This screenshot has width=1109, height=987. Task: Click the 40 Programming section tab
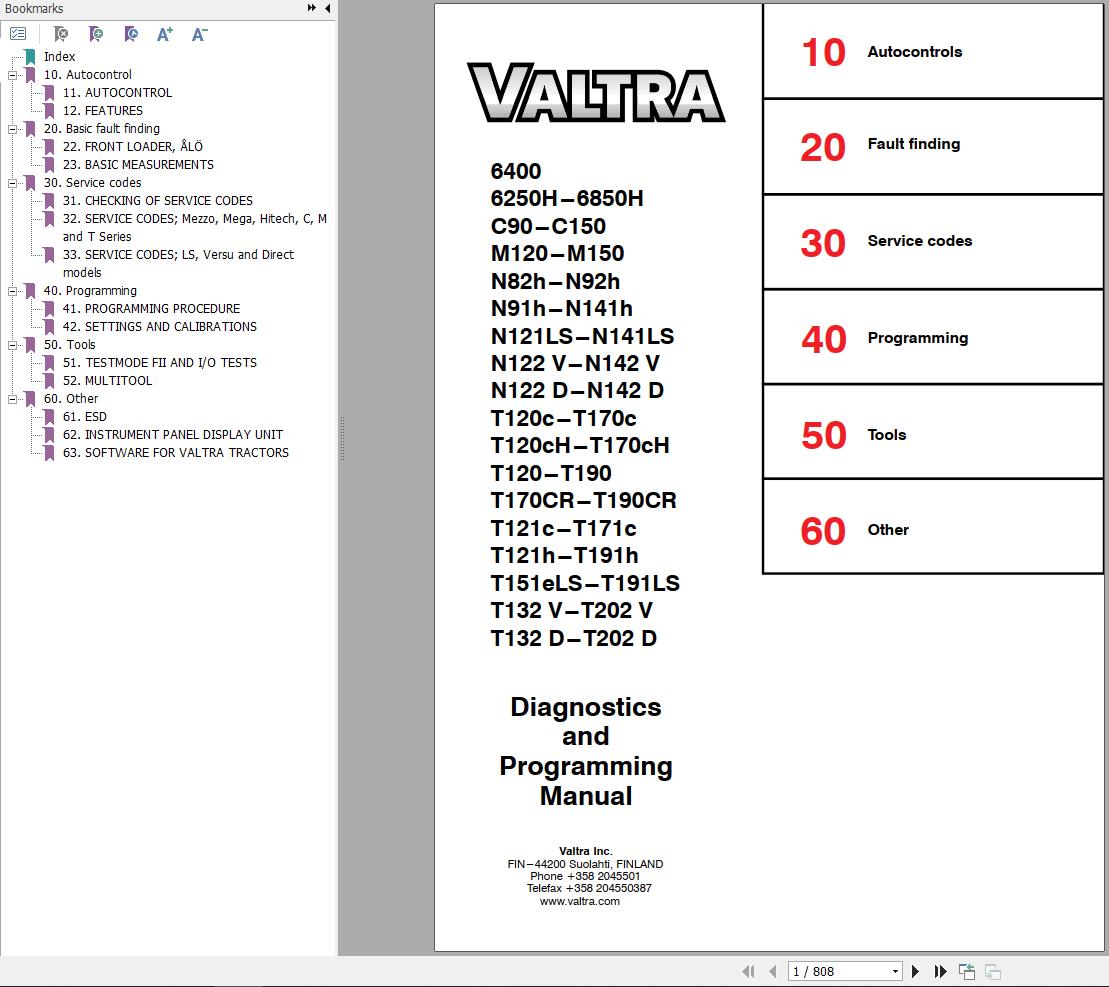[x=933, y=337]
